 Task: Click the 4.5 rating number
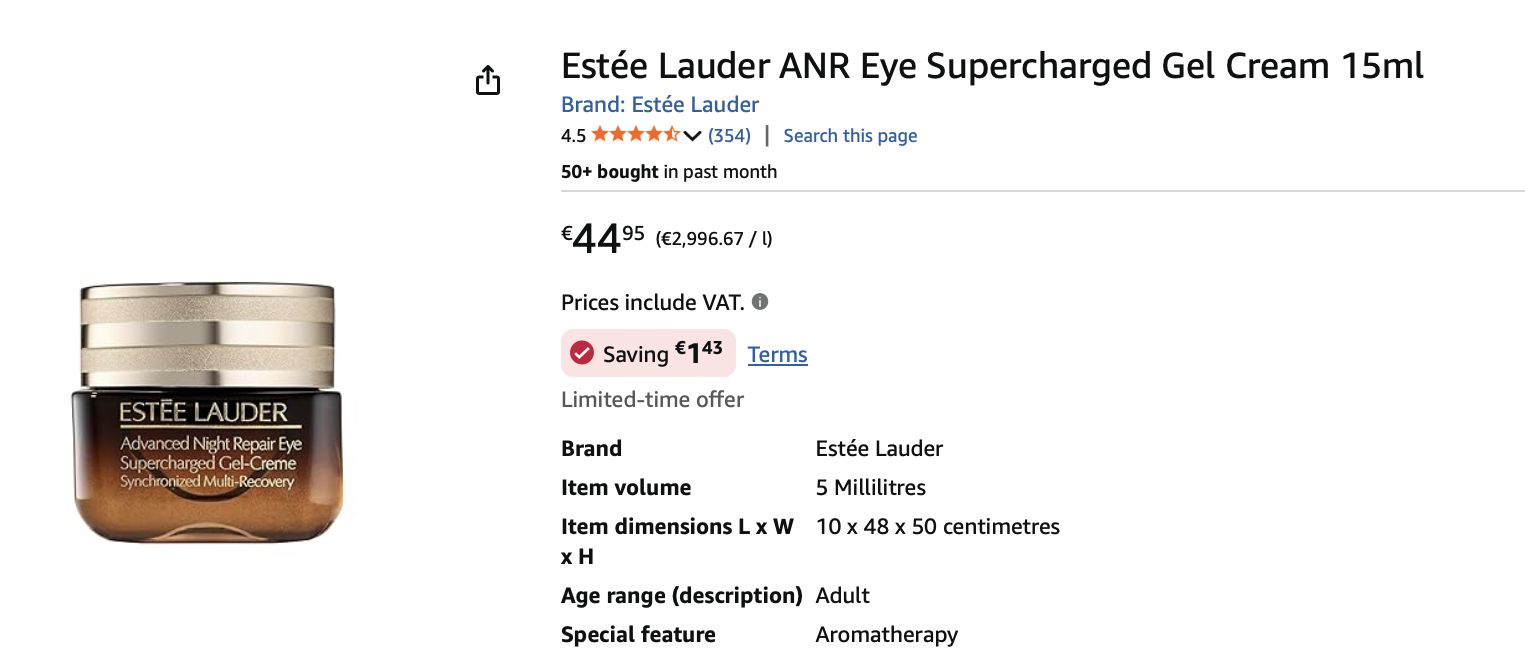573,136
